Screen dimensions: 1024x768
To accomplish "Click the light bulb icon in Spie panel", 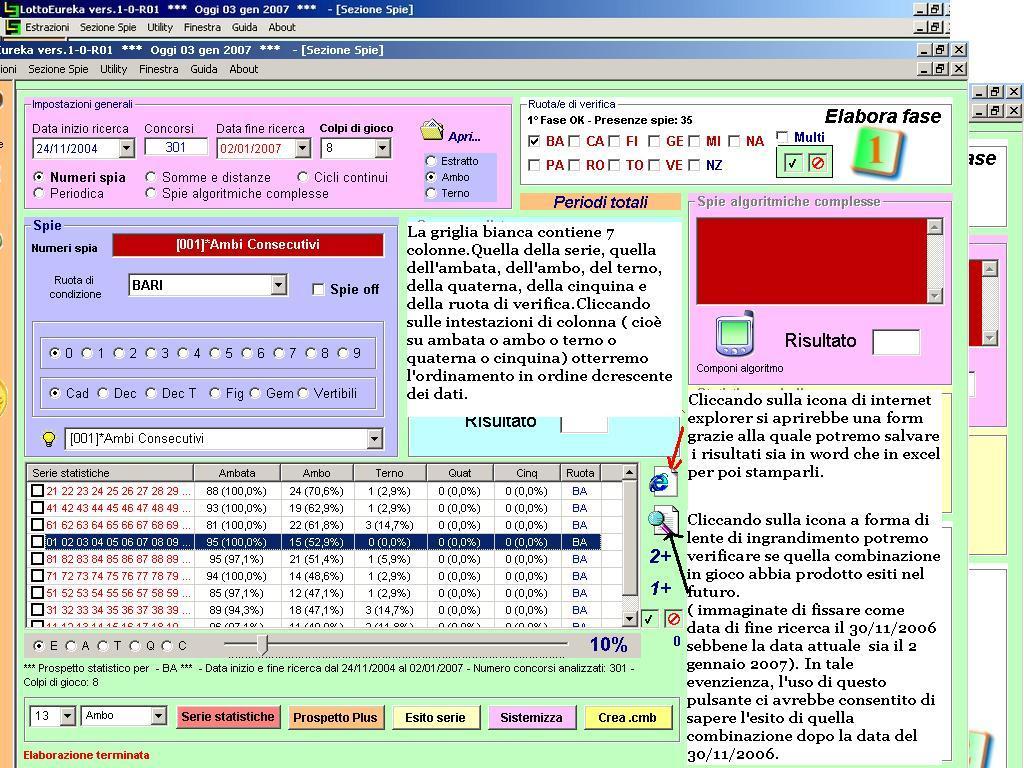I will [x=48, y=439].
